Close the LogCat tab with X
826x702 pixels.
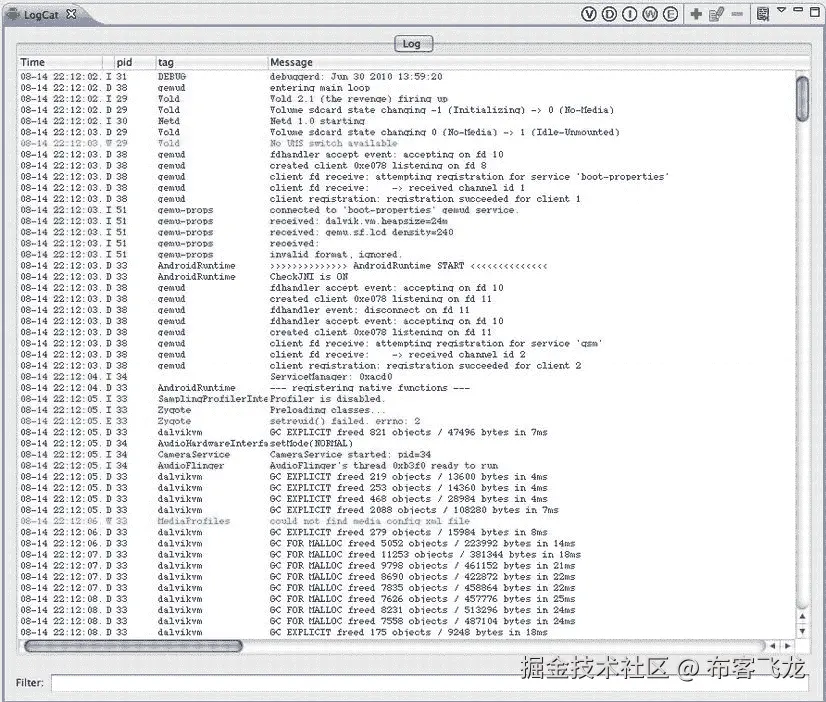71,14
